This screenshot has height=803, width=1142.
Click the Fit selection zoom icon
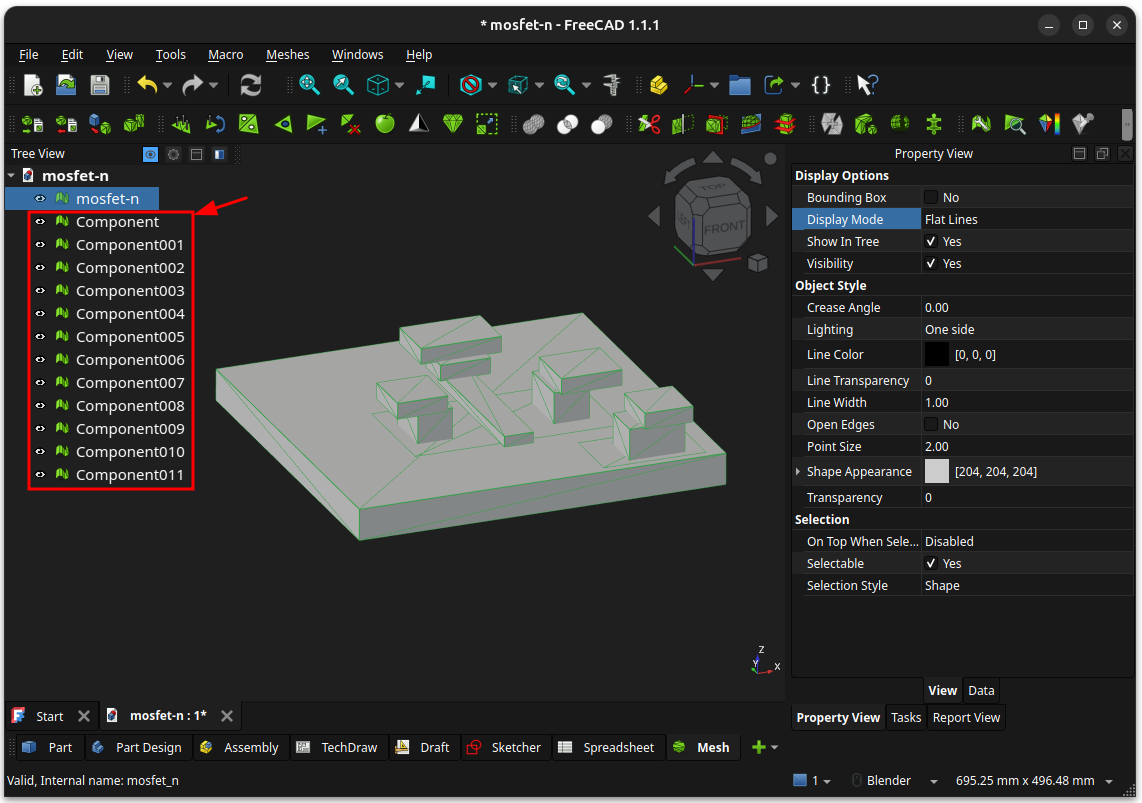(343, 85)
